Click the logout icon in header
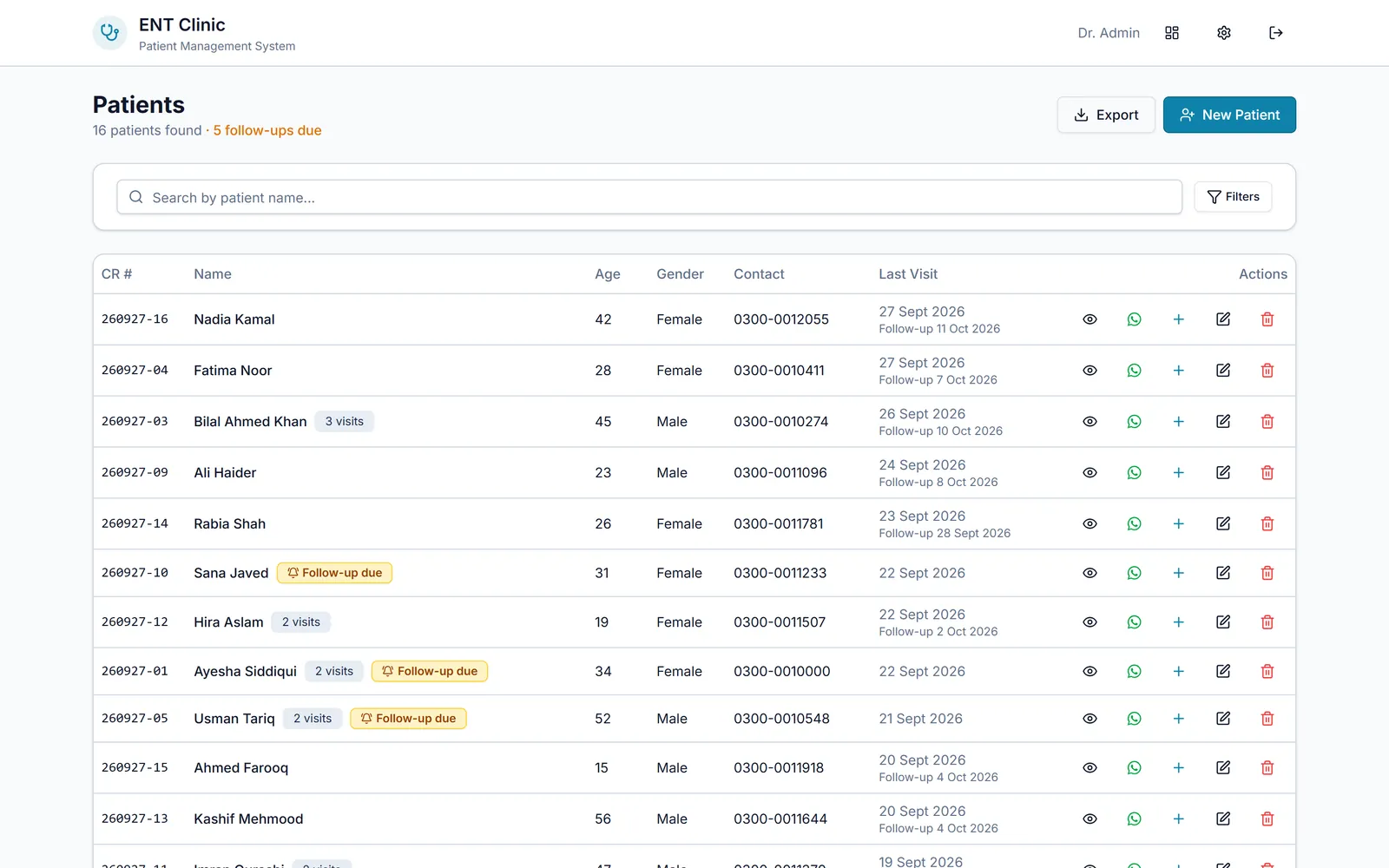The width and height of the screenshot is (1389, 868). point(1276,33)
